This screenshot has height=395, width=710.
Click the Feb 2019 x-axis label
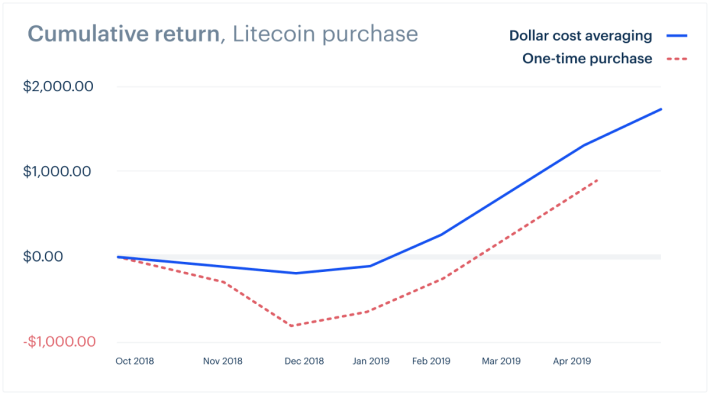pos(431,361)
